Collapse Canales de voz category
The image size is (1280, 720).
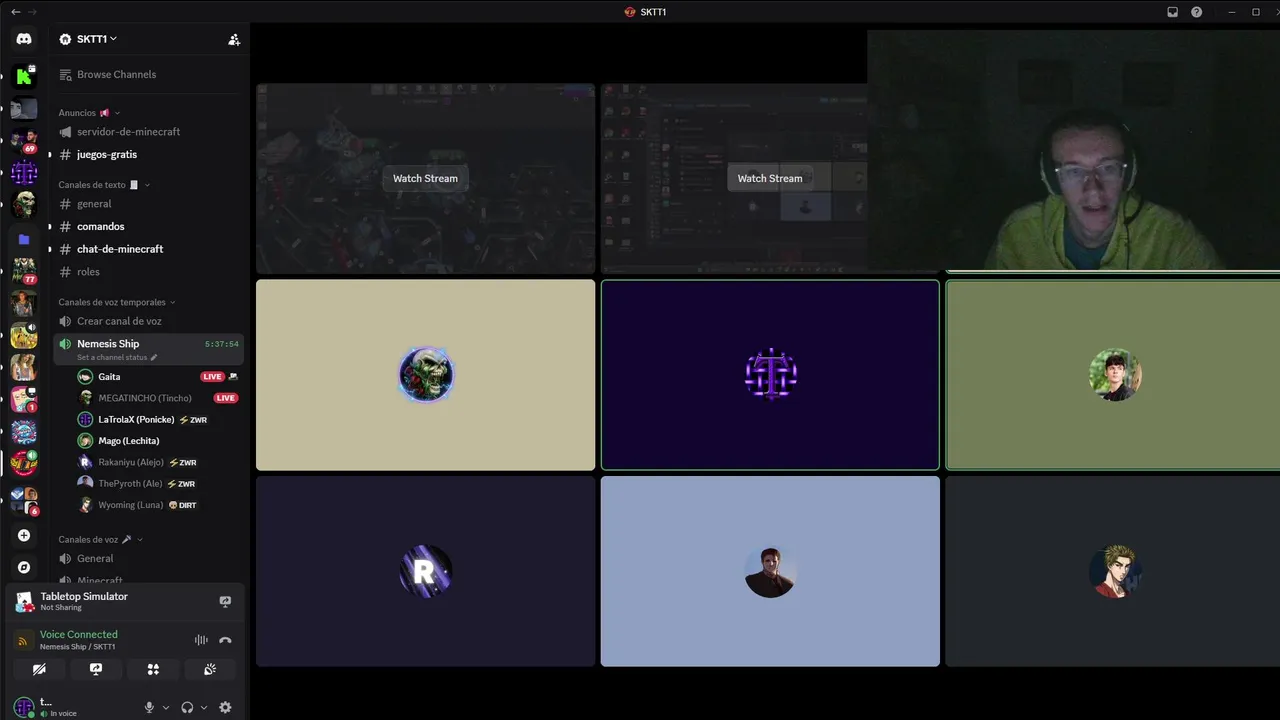pos(100,539)
